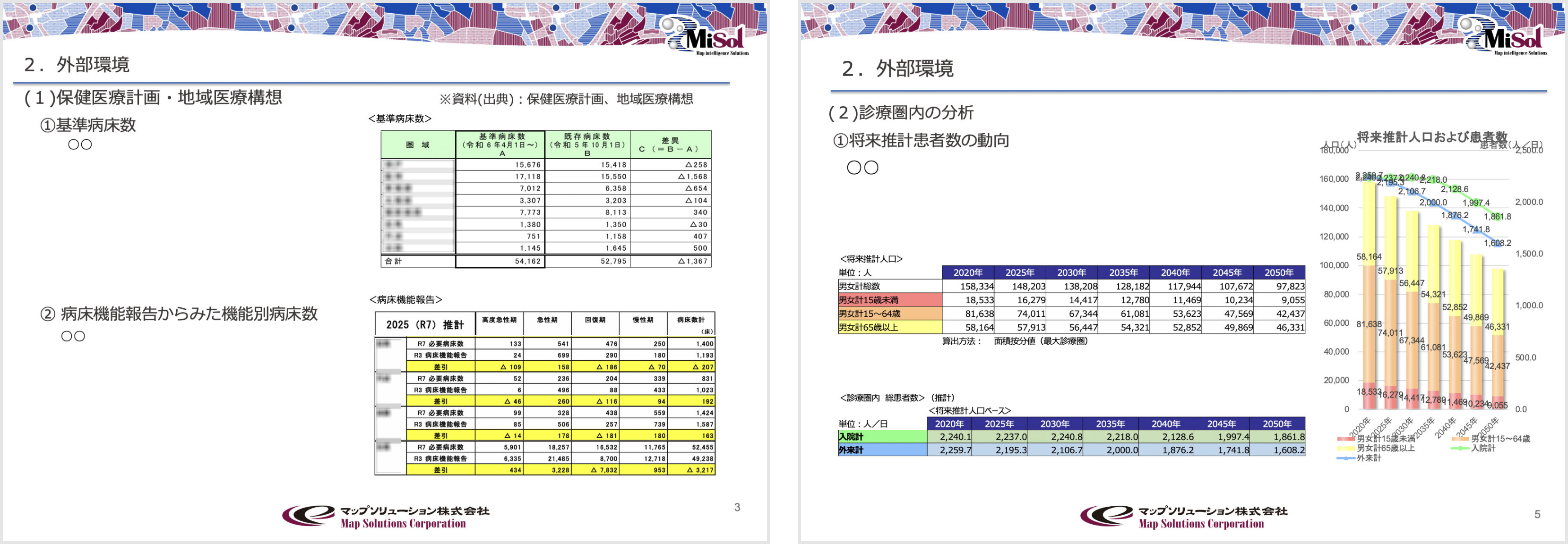The width and height of the screenshot is (1568, 544).
Task: Click the blue 外来計 legend line marker
Action: click(1346, 458)
